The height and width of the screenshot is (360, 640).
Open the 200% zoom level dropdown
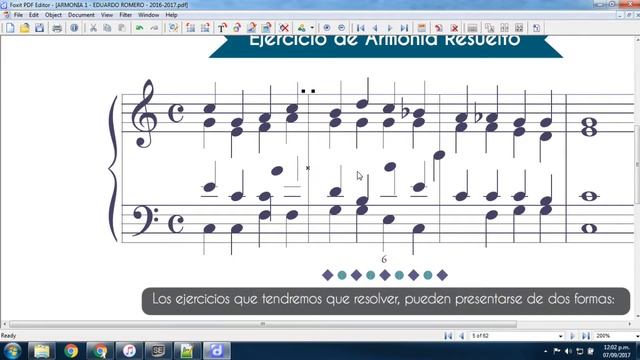click(x=637, y=336)
